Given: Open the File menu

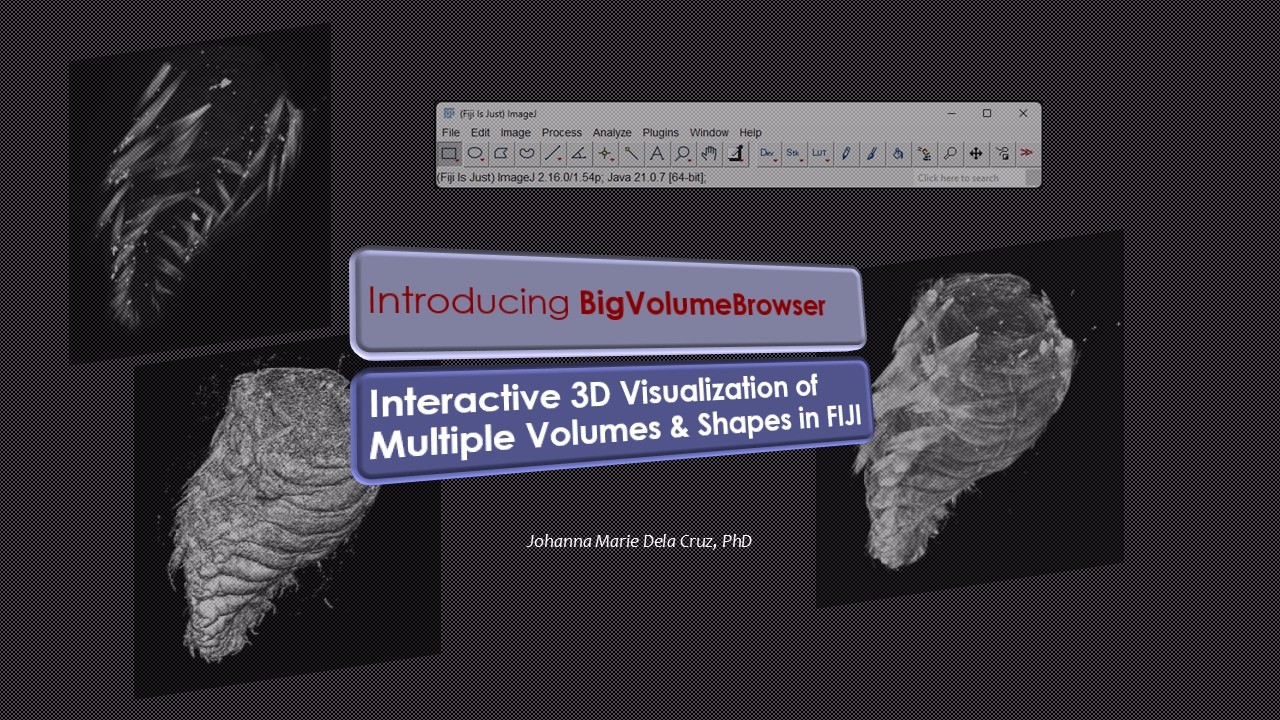Looking at the screenshot, I should (x=451, y=132).
